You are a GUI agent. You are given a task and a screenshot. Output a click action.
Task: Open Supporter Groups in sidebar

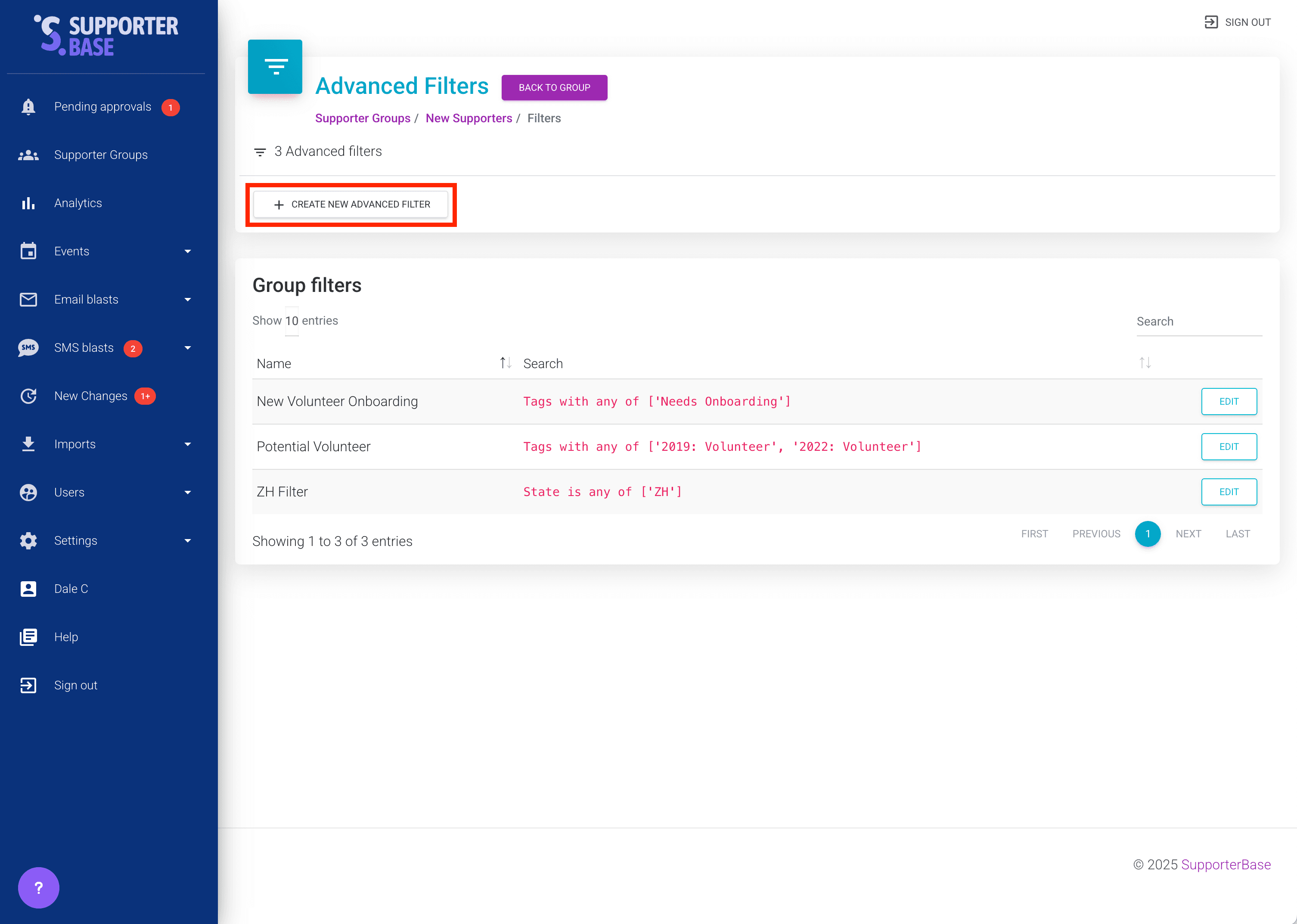point(101,155)
